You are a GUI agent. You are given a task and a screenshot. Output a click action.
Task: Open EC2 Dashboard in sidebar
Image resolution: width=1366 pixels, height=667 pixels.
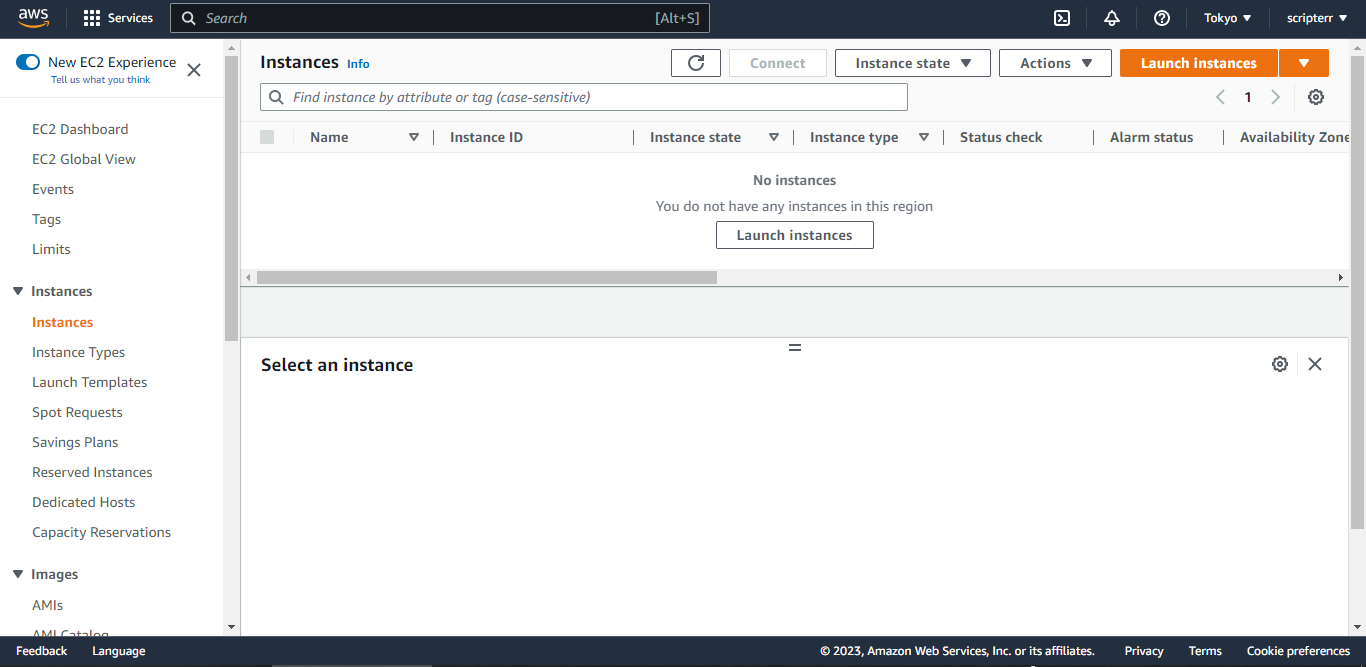(80, 129)
